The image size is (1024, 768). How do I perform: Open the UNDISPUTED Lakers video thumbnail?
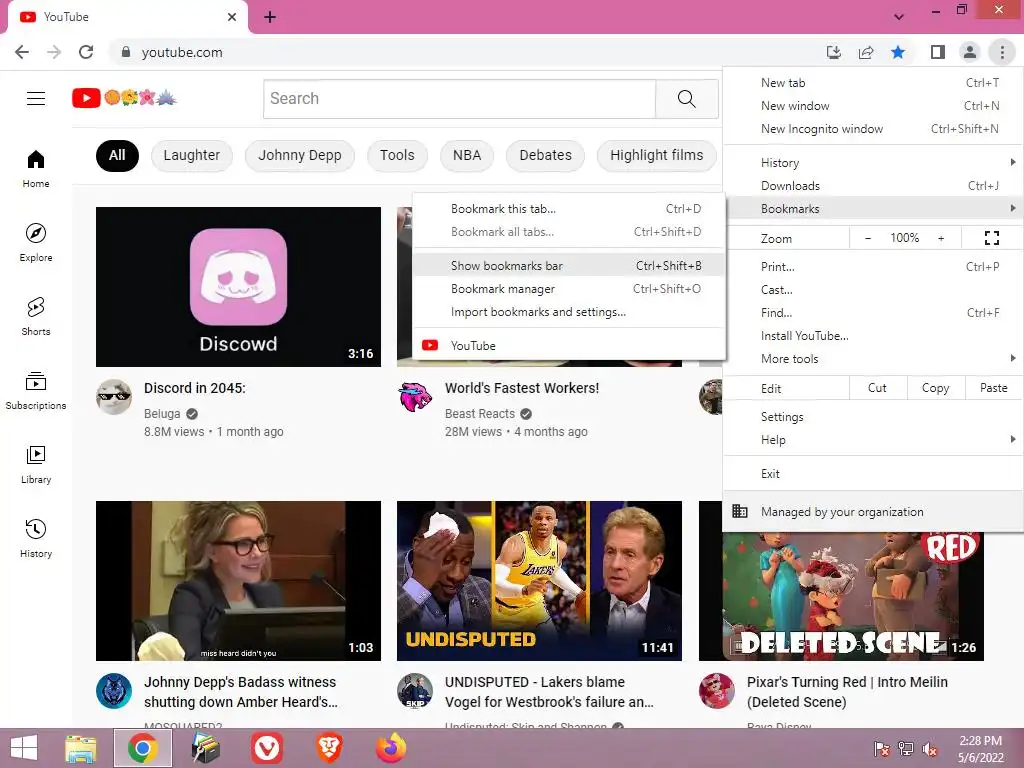pyautogui.click(x=539, y=581)
